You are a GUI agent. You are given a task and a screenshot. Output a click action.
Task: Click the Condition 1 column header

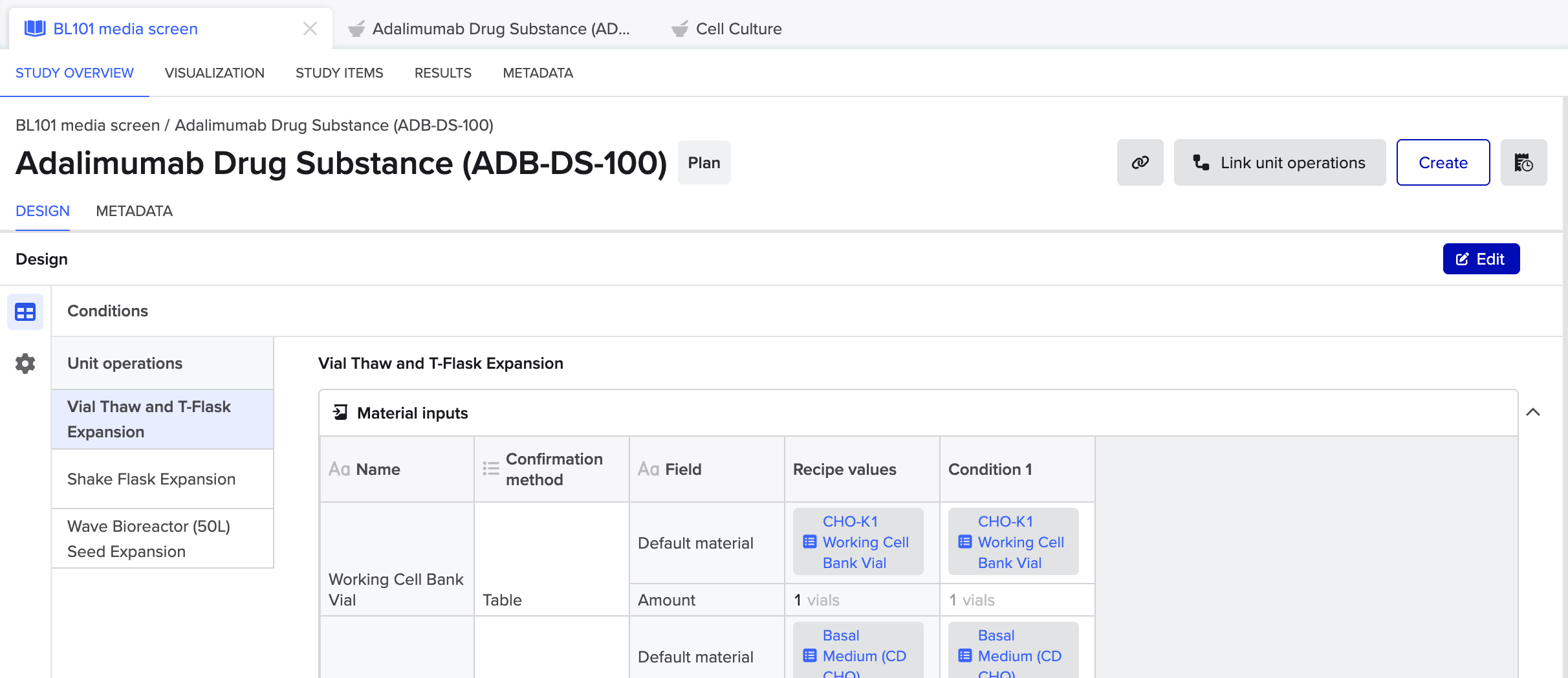(x=1017, y=469)
